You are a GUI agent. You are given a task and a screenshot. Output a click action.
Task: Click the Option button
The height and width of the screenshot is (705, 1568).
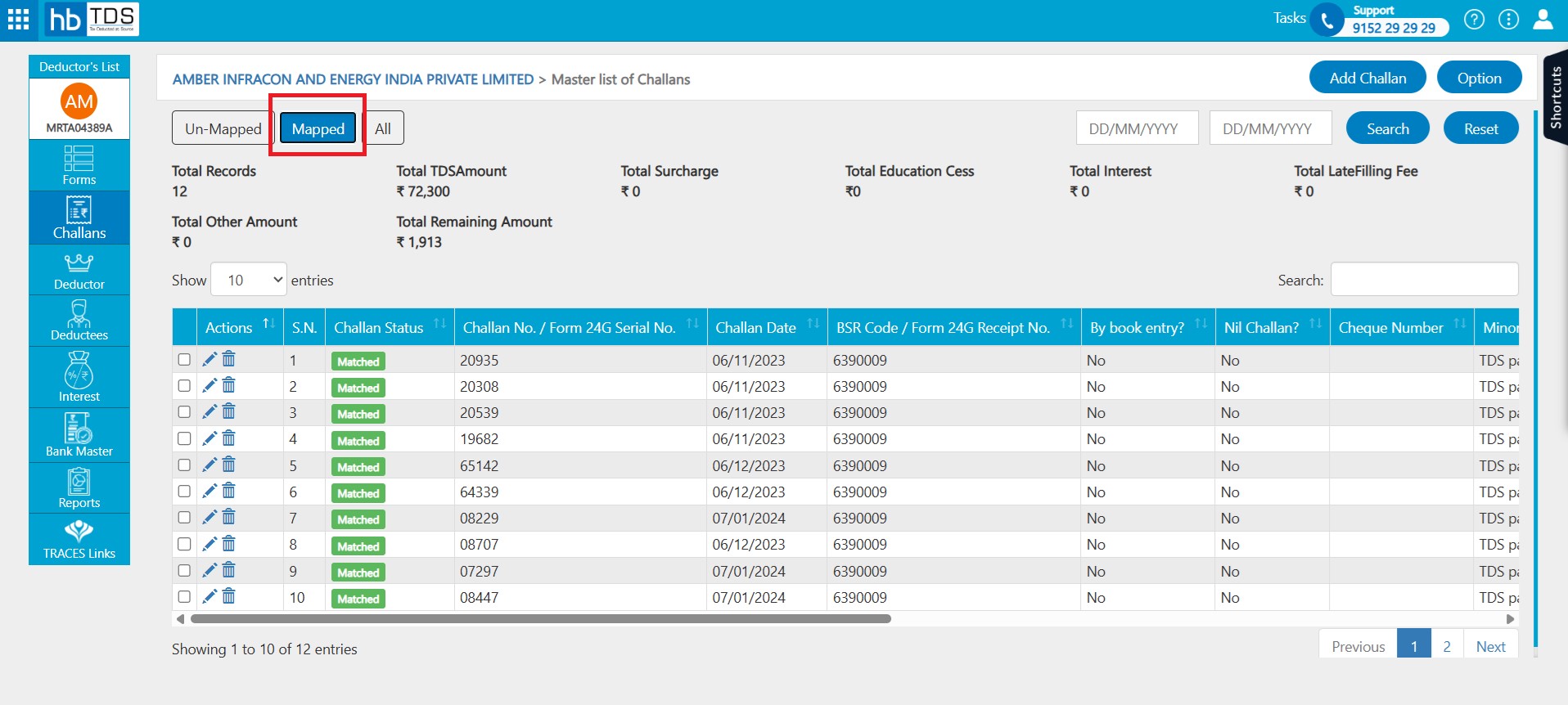(x=1479, y=78)
